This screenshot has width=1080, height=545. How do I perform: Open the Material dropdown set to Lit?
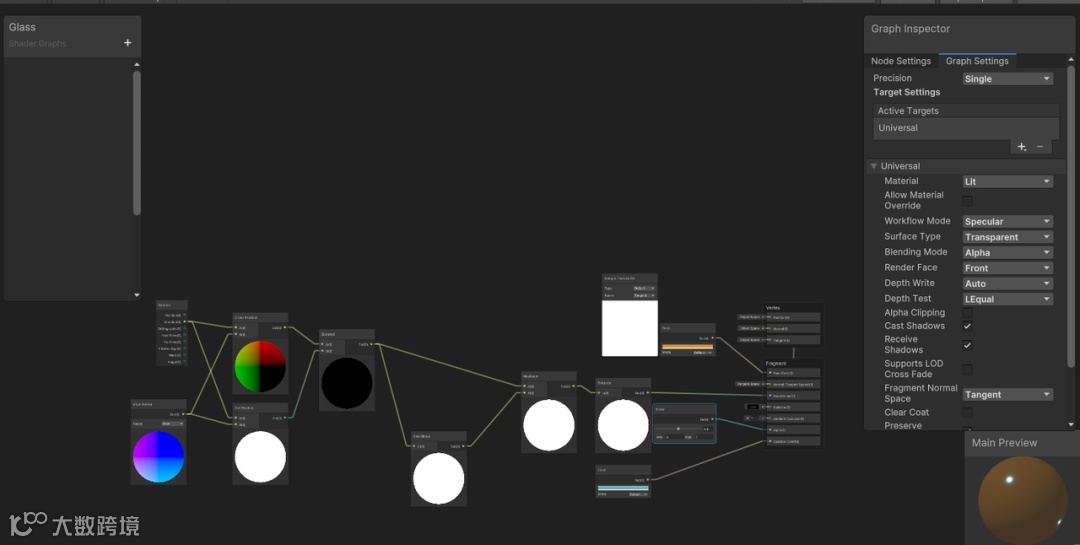pos(1008,181)
